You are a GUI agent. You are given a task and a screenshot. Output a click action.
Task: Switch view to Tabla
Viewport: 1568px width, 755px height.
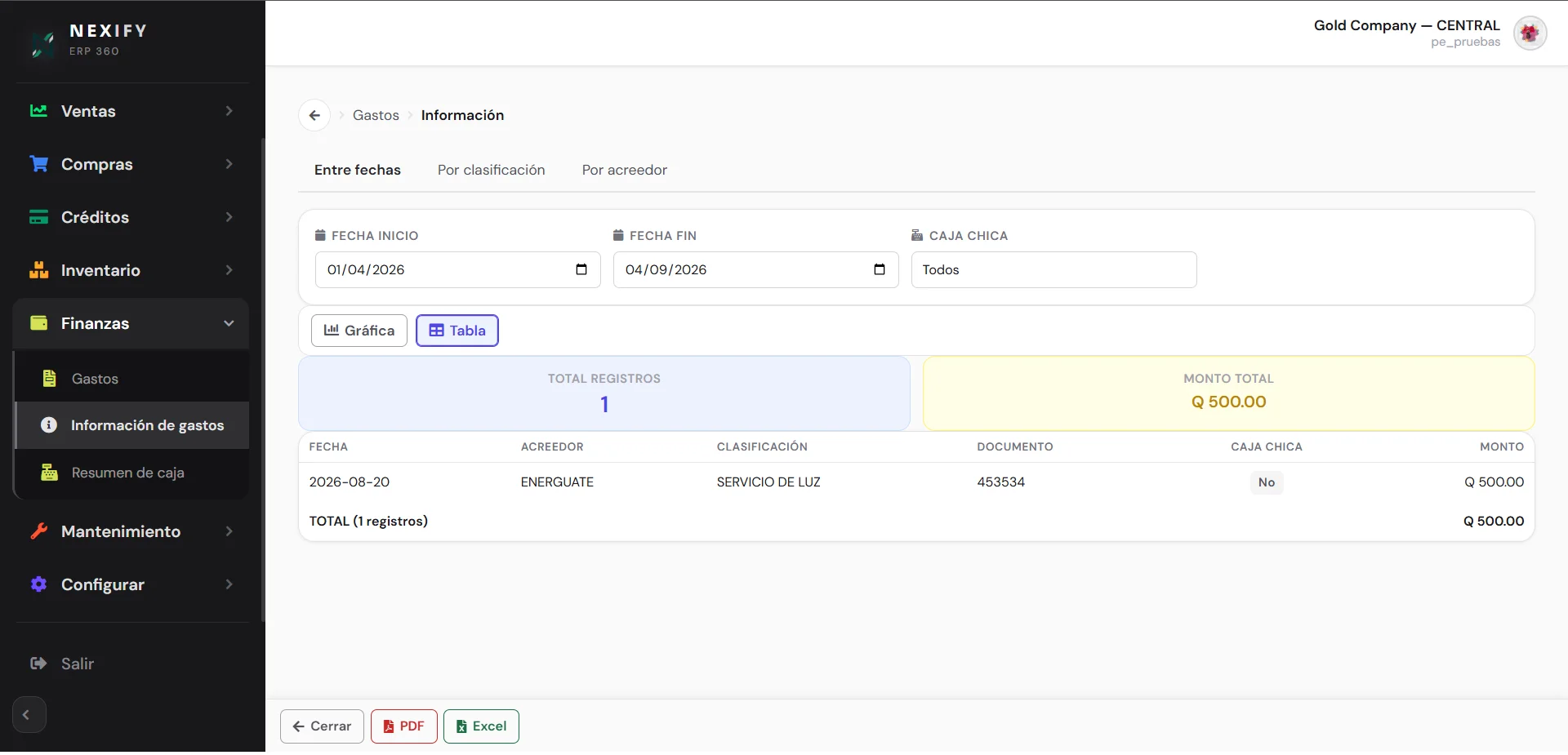coord(457,331)
